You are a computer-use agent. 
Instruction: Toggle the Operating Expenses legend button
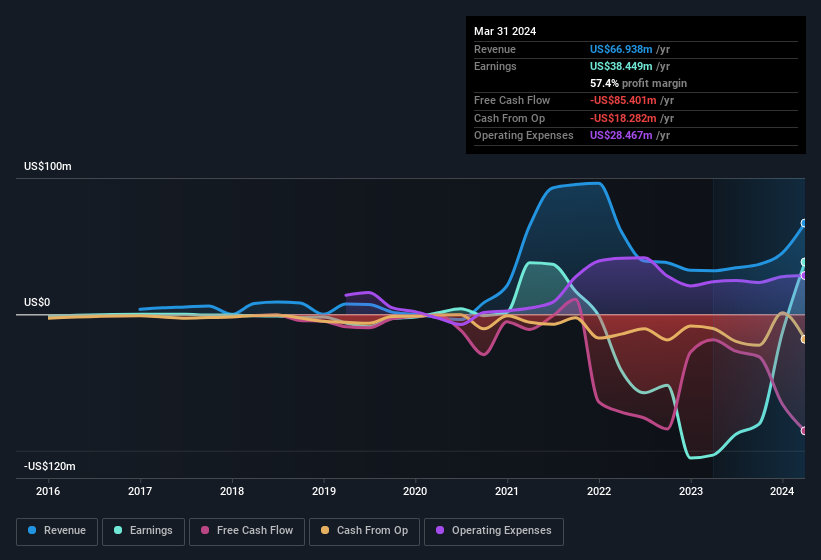(x=494, y=531)
